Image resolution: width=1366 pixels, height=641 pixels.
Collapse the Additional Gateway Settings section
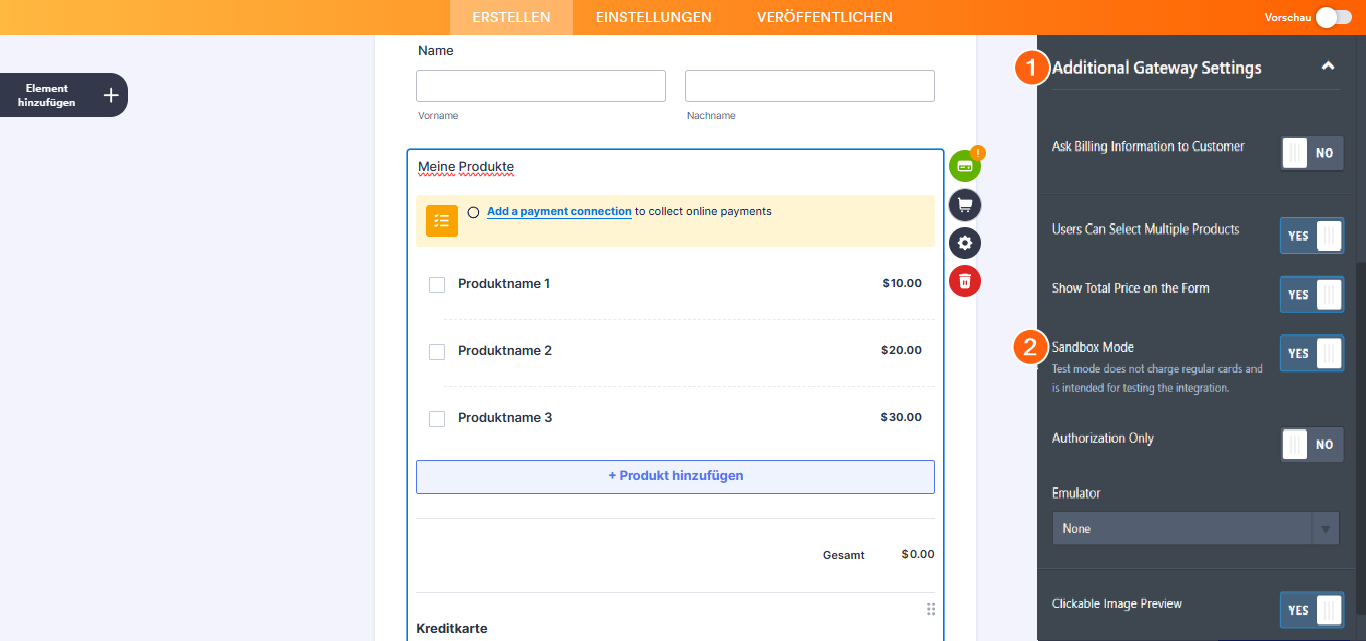click(x=1328, y=65)
